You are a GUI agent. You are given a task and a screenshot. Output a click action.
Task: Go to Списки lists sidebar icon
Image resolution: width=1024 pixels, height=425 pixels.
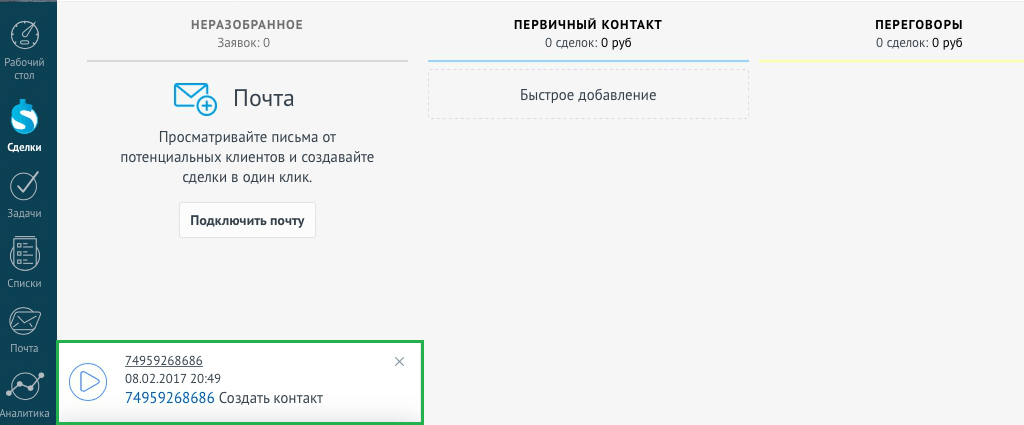pyautogui.click(x=24, y=254)
